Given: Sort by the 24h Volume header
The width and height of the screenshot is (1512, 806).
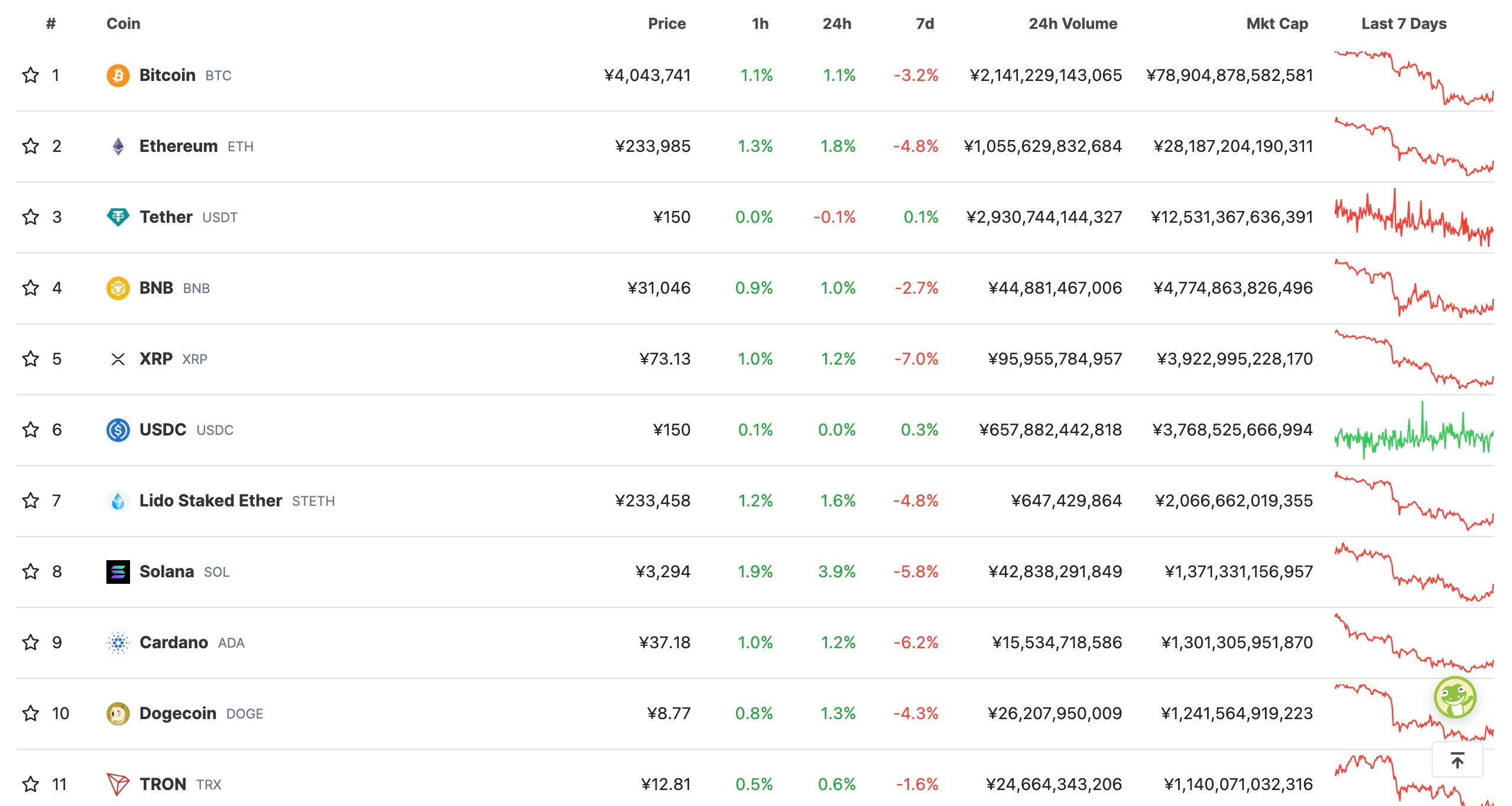Looking at the screenshot, I should (1073, 24).
